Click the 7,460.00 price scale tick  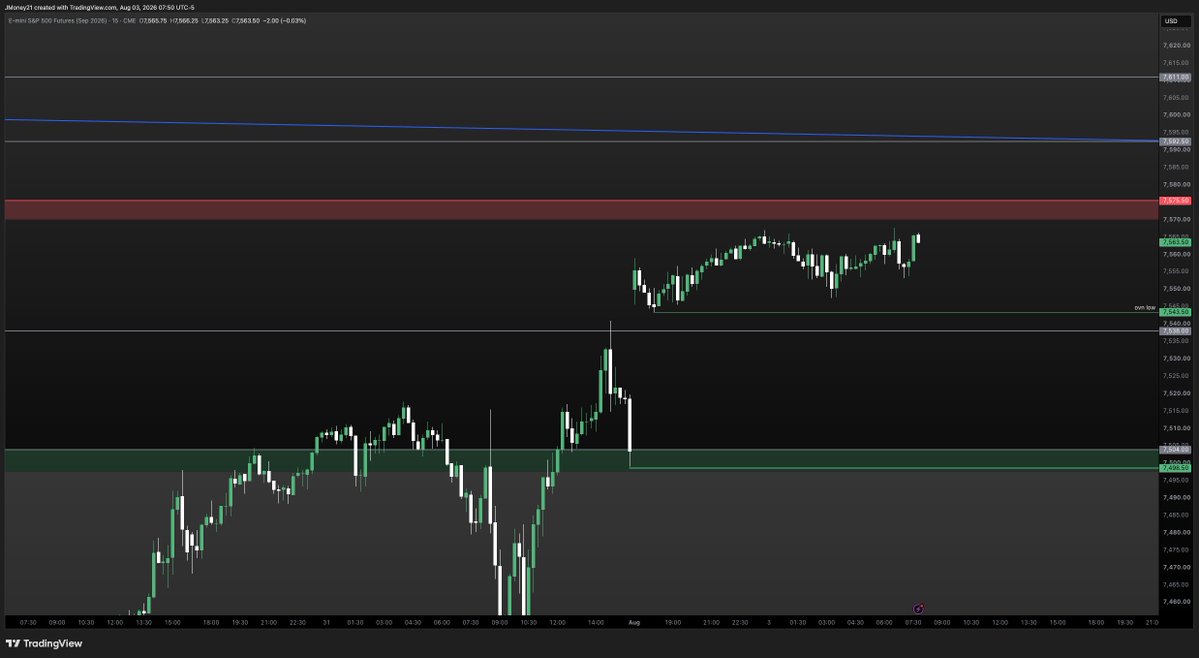coord(1176,601)
